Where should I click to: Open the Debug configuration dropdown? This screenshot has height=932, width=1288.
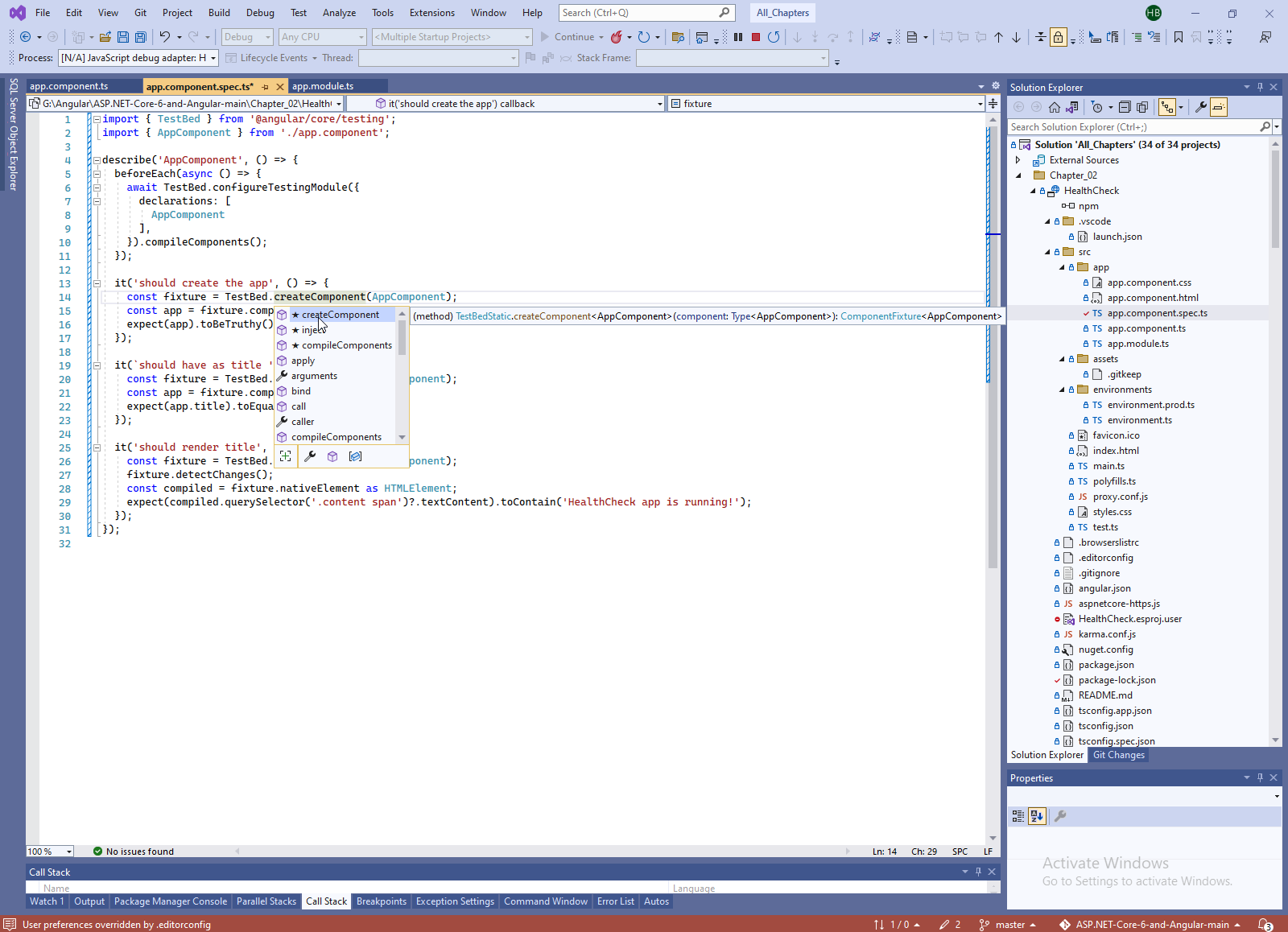tap(247, 37)
